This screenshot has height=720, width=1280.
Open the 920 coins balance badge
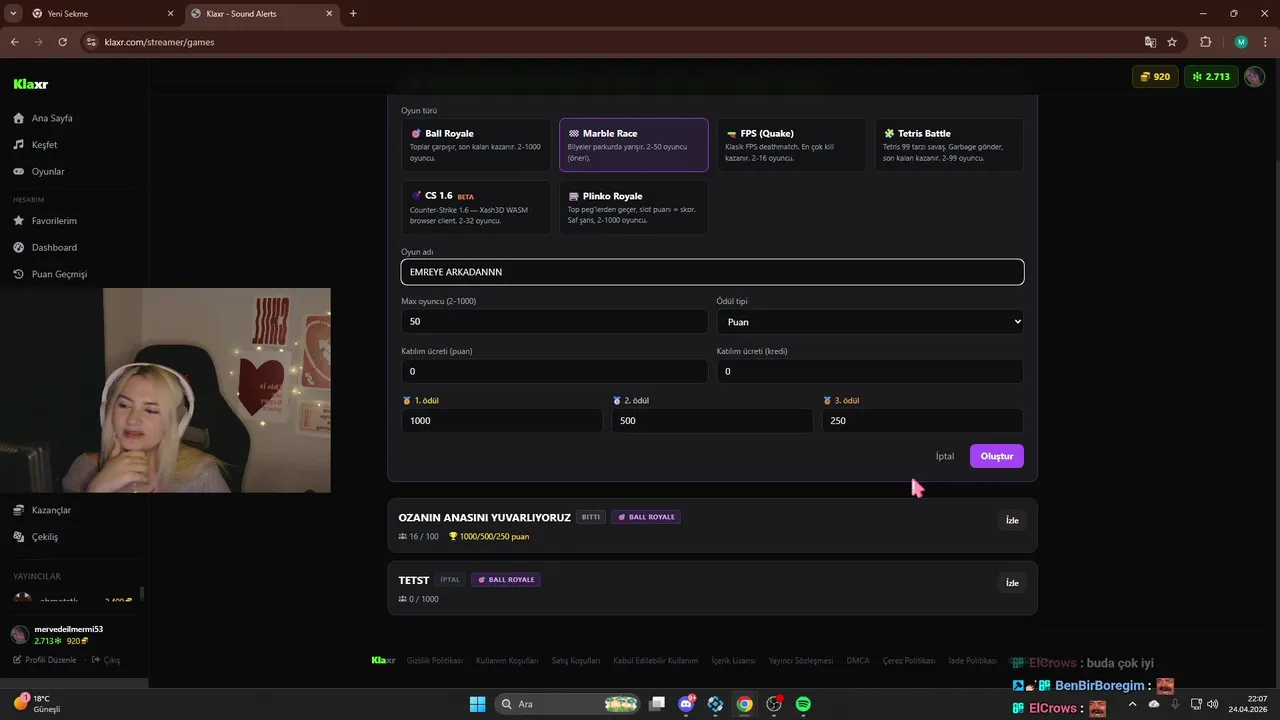pos(1154,77)
